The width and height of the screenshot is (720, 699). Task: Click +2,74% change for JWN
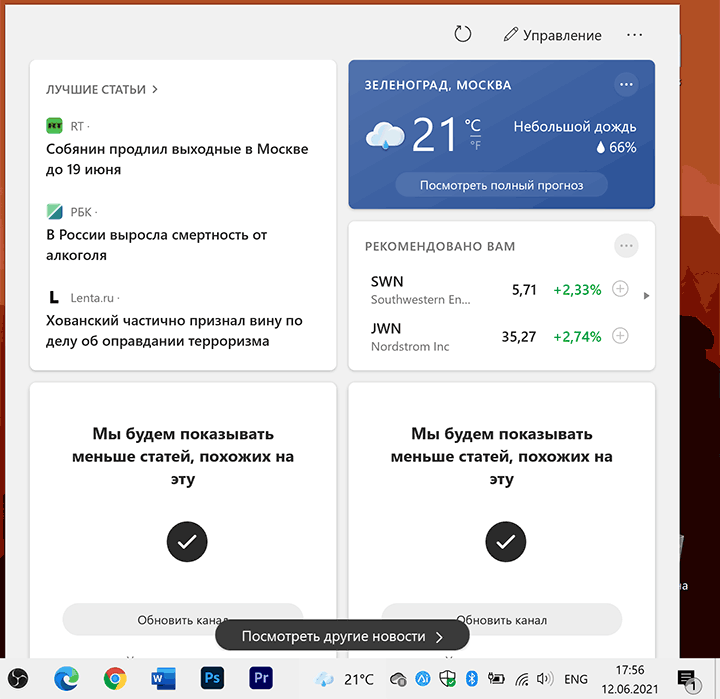(577, 337)
